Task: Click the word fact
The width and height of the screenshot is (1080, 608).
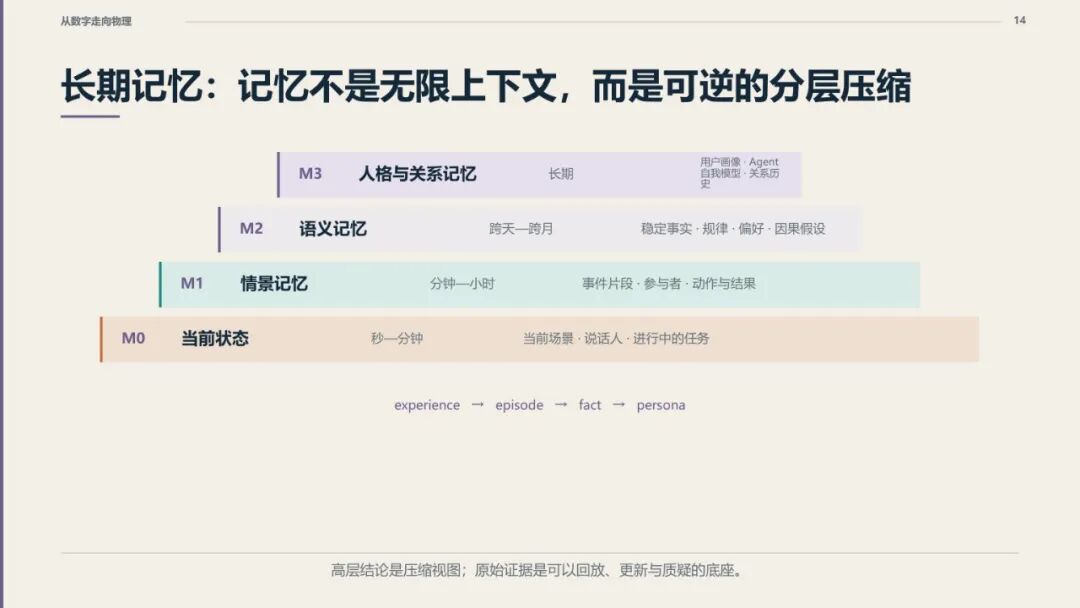Action: pos(590,405)
